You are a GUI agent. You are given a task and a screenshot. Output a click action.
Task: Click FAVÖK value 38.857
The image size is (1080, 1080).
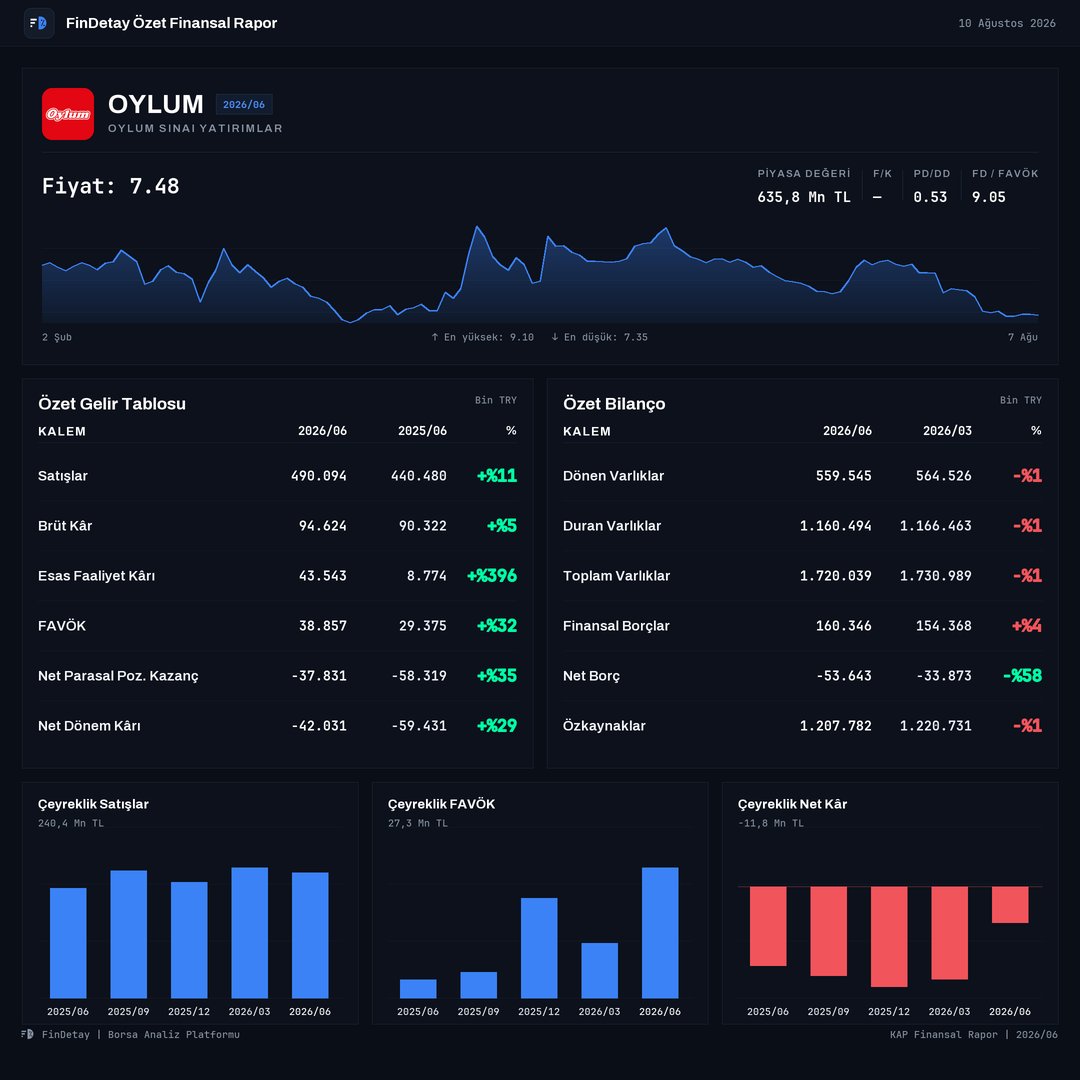click(322, 625)
